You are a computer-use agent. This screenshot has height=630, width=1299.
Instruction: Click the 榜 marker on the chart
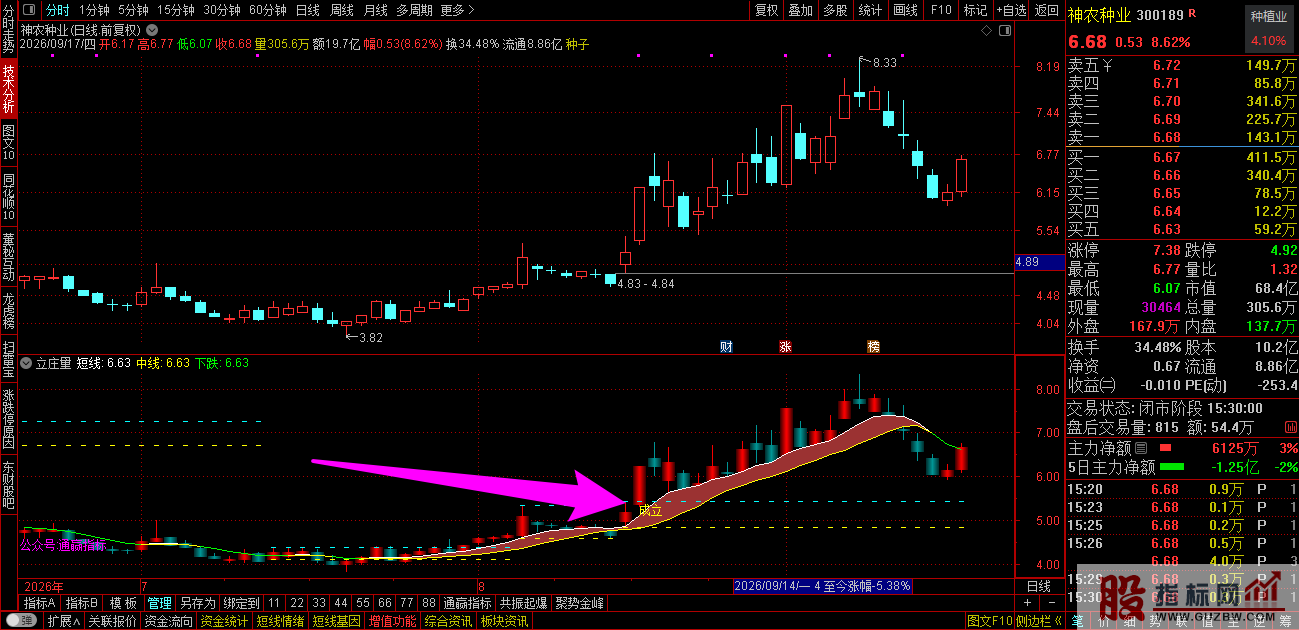click(873, 346)
